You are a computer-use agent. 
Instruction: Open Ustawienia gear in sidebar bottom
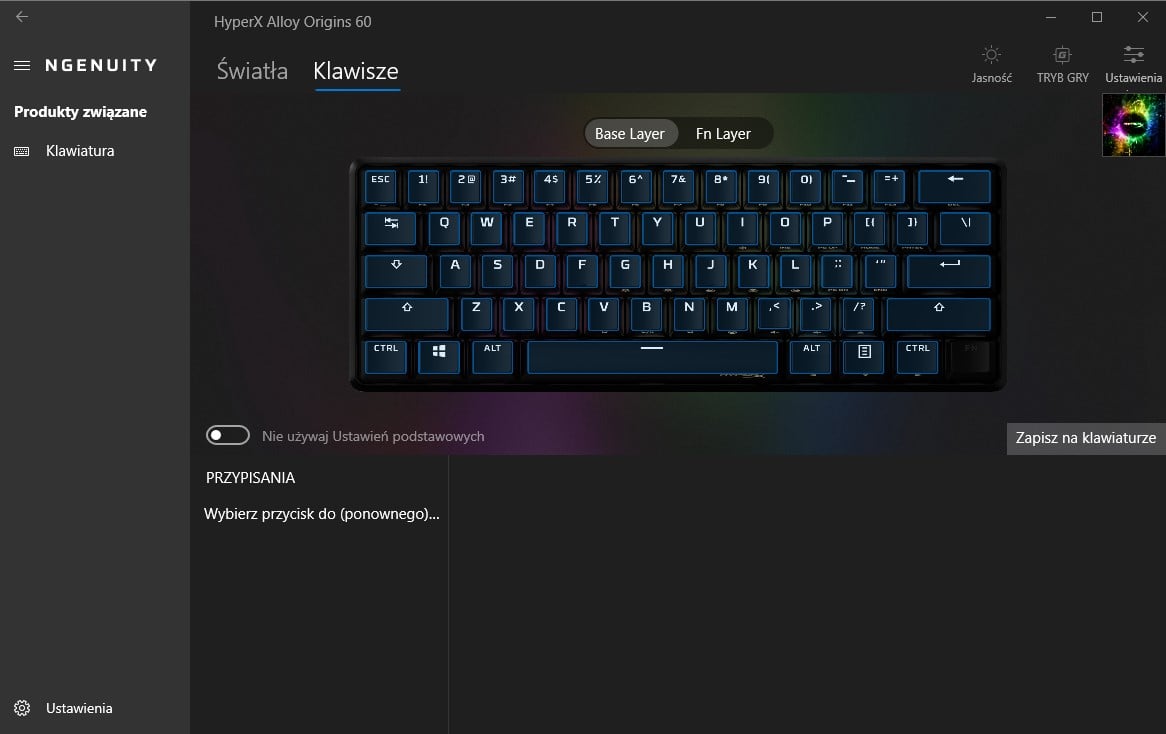click(22, 708)
